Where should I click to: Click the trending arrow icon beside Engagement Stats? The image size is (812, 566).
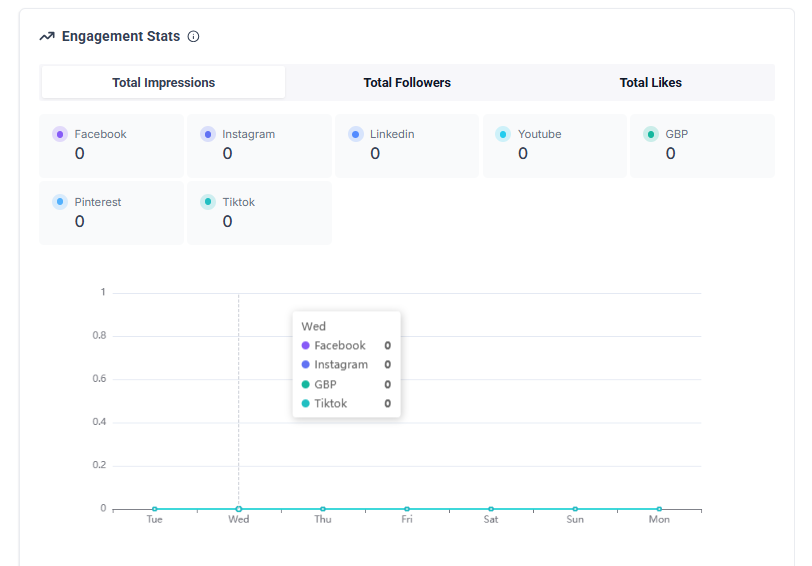tap(47, 36)
